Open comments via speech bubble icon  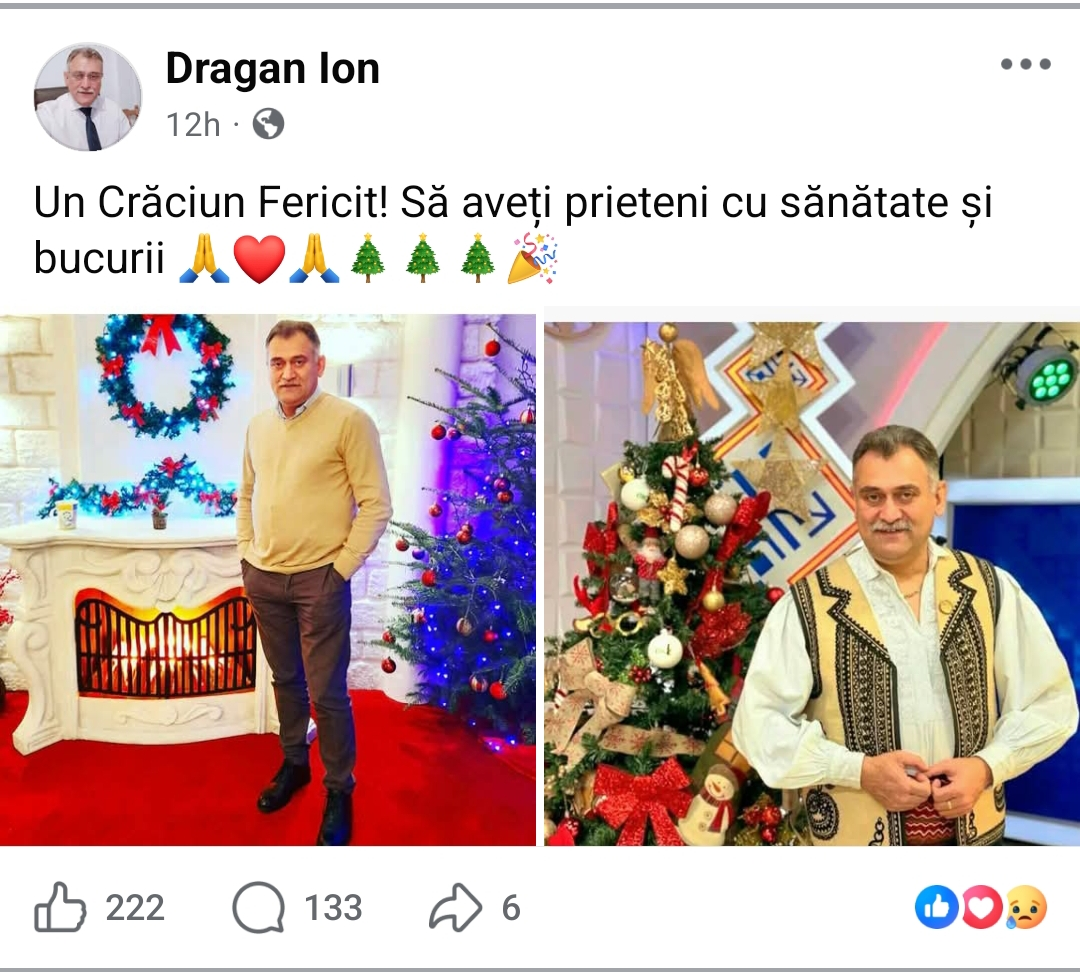point(258,908)
